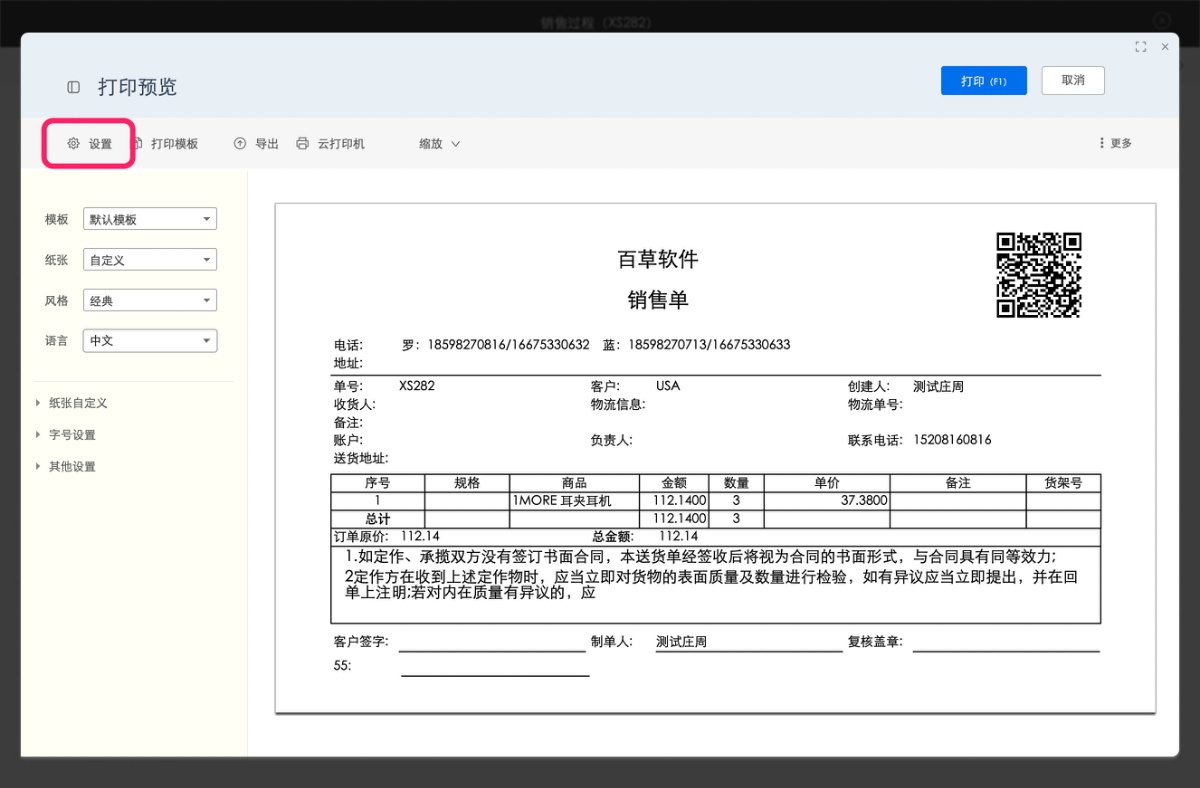This screenshot has height=788, width=1200.
Task: Click the 物流单号 label
Action: 875,405
